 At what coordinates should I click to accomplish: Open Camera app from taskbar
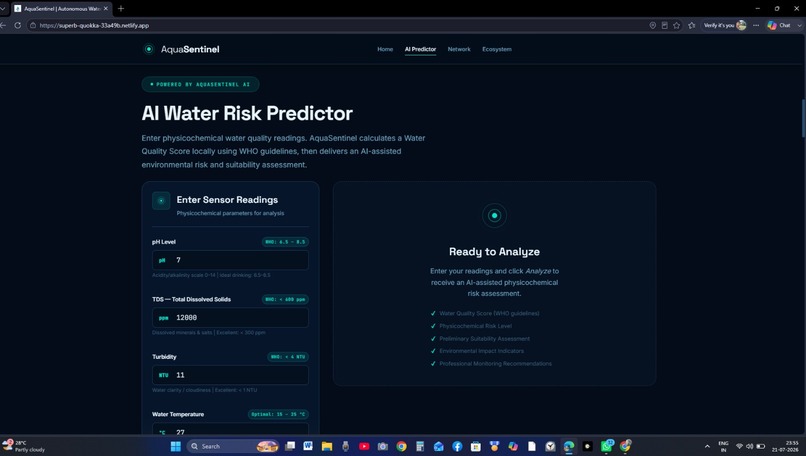point(383,446)
